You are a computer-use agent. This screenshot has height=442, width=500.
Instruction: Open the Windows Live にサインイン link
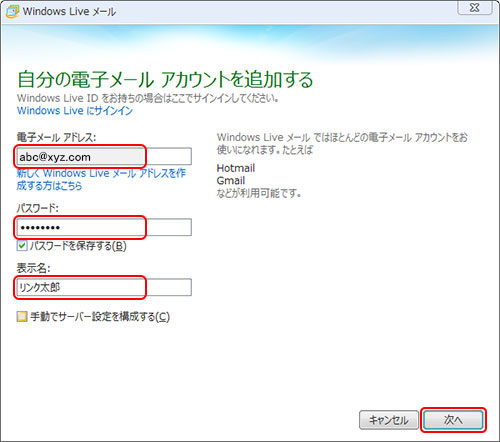(75, 111)
